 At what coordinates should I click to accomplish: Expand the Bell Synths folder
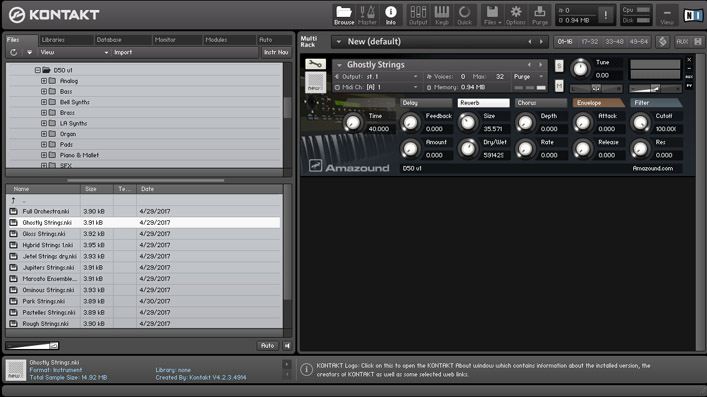[x=44, y=102]
